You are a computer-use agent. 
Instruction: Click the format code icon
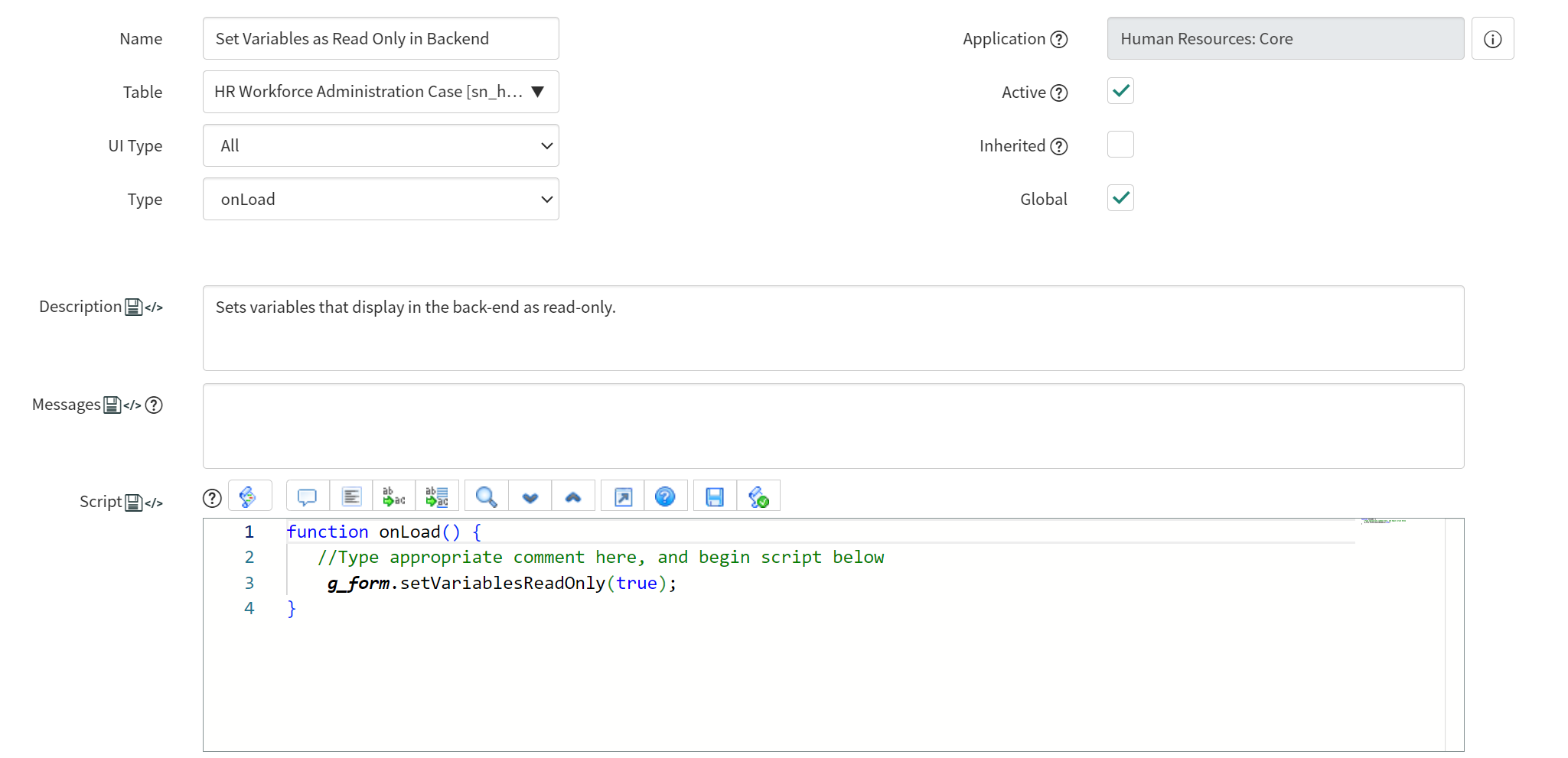click(351, 496)
